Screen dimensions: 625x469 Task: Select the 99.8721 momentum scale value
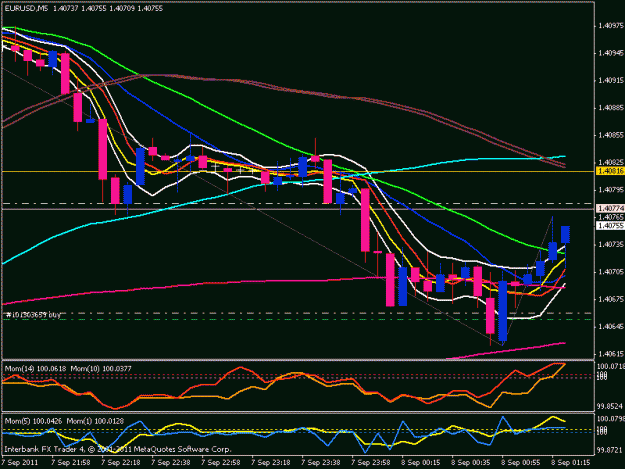pyautogui.click(x=610, y=450)
